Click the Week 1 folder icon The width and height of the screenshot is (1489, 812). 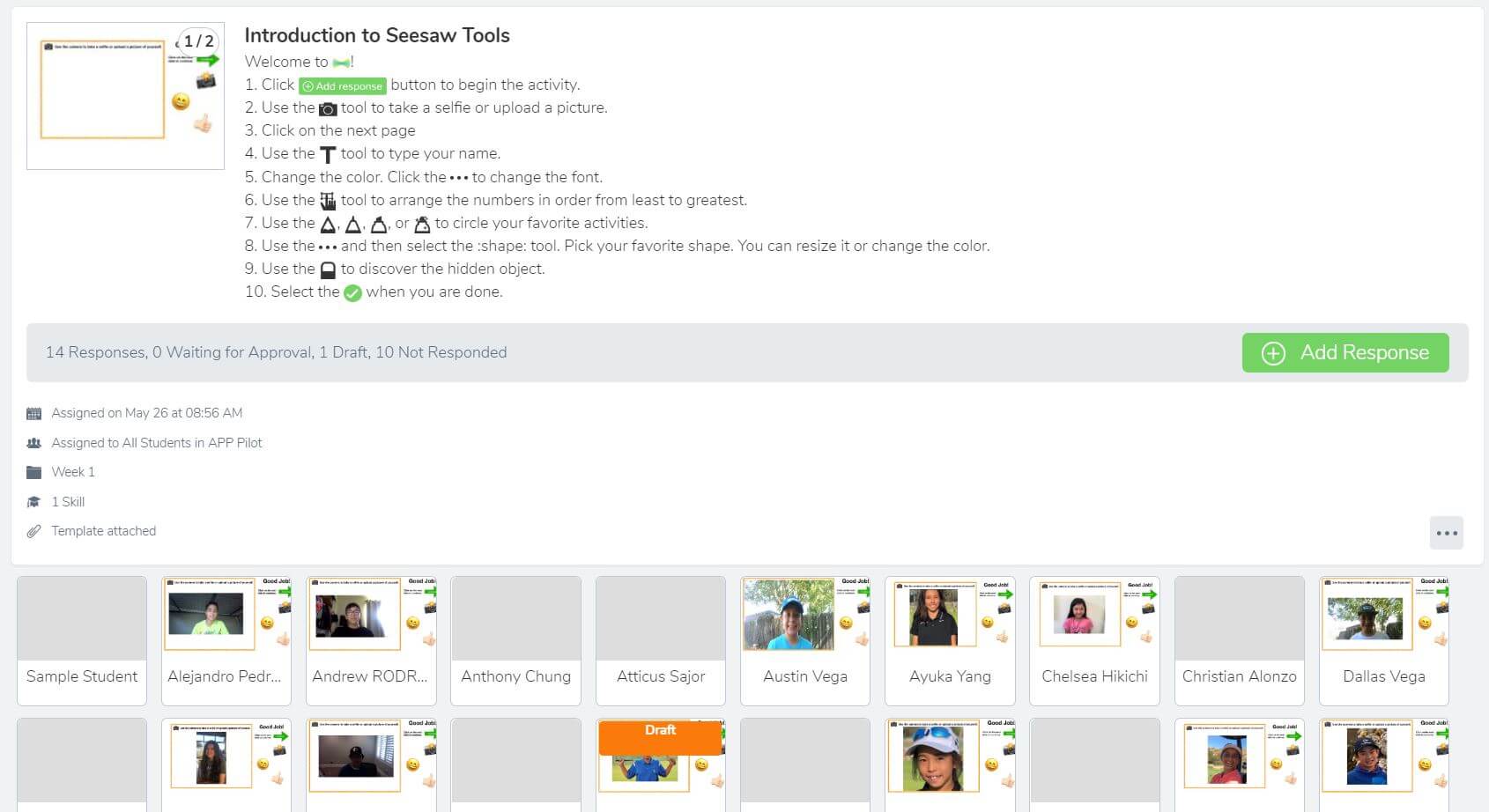coord(34,472)
